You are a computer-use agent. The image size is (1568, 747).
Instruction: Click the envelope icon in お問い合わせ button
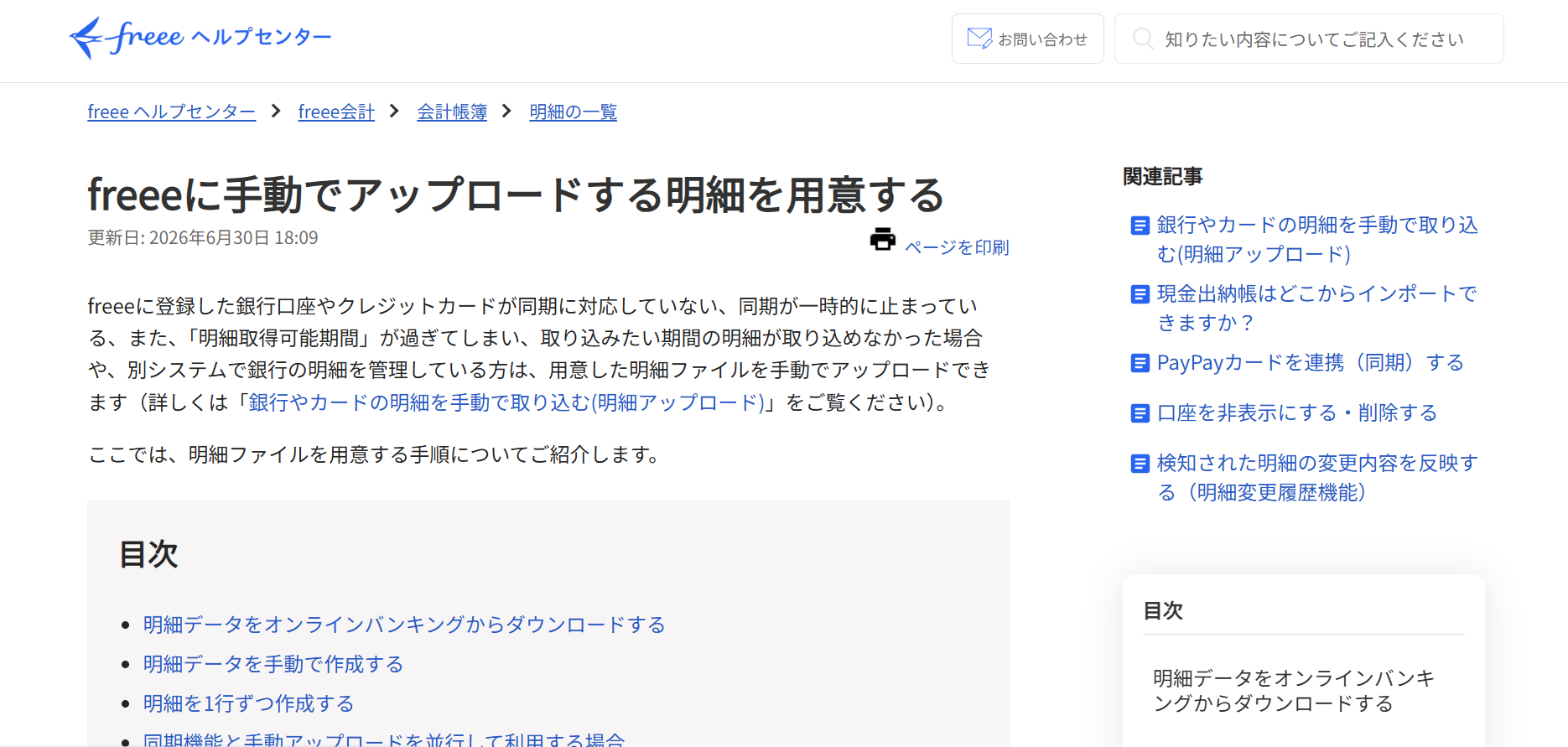tap(979, 39)
